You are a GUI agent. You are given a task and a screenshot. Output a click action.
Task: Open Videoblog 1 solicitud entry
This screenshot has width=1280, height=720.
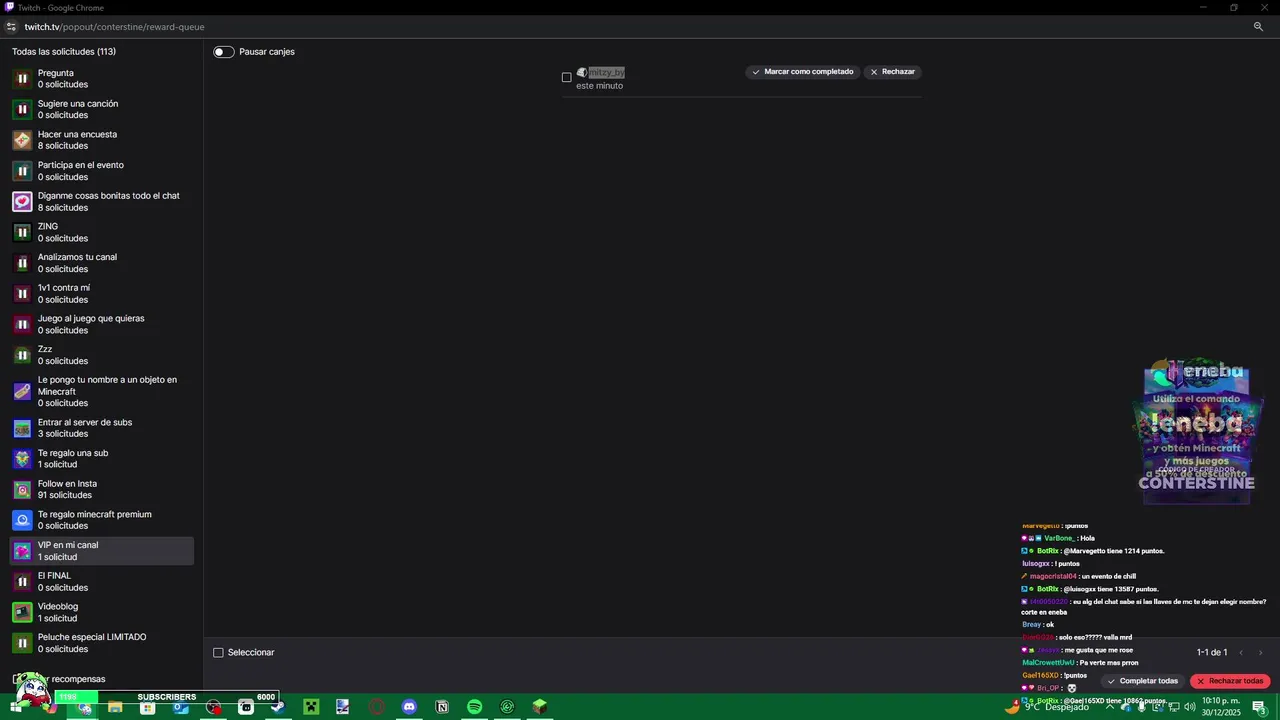click(x=102, y=612)
